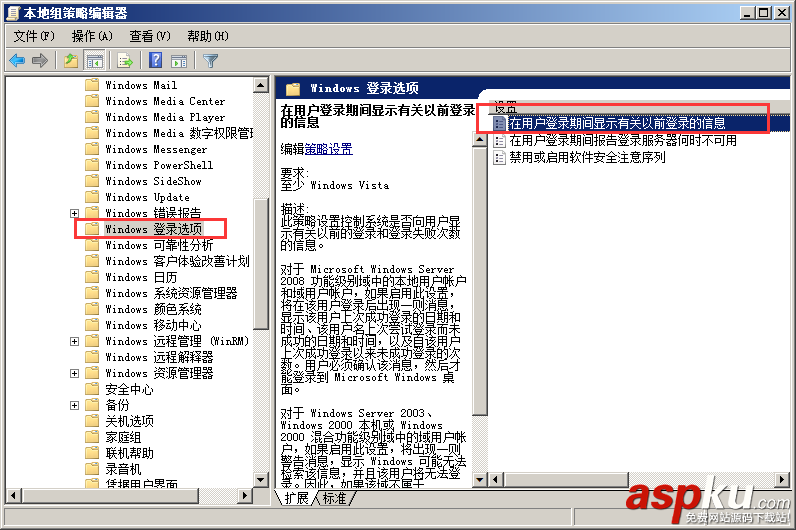Open Help via the question mark icon
The width and height of the screenshot is (796, 530).
[x=155, y=60]
